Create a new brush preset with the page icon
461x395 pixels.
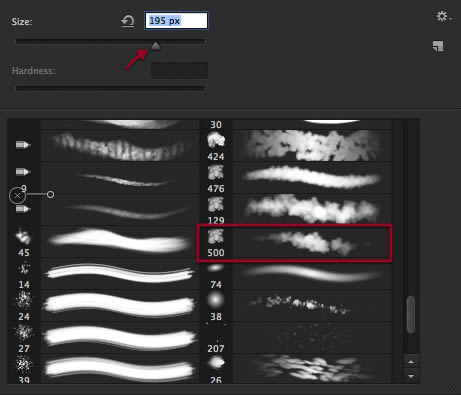(438, 46)
